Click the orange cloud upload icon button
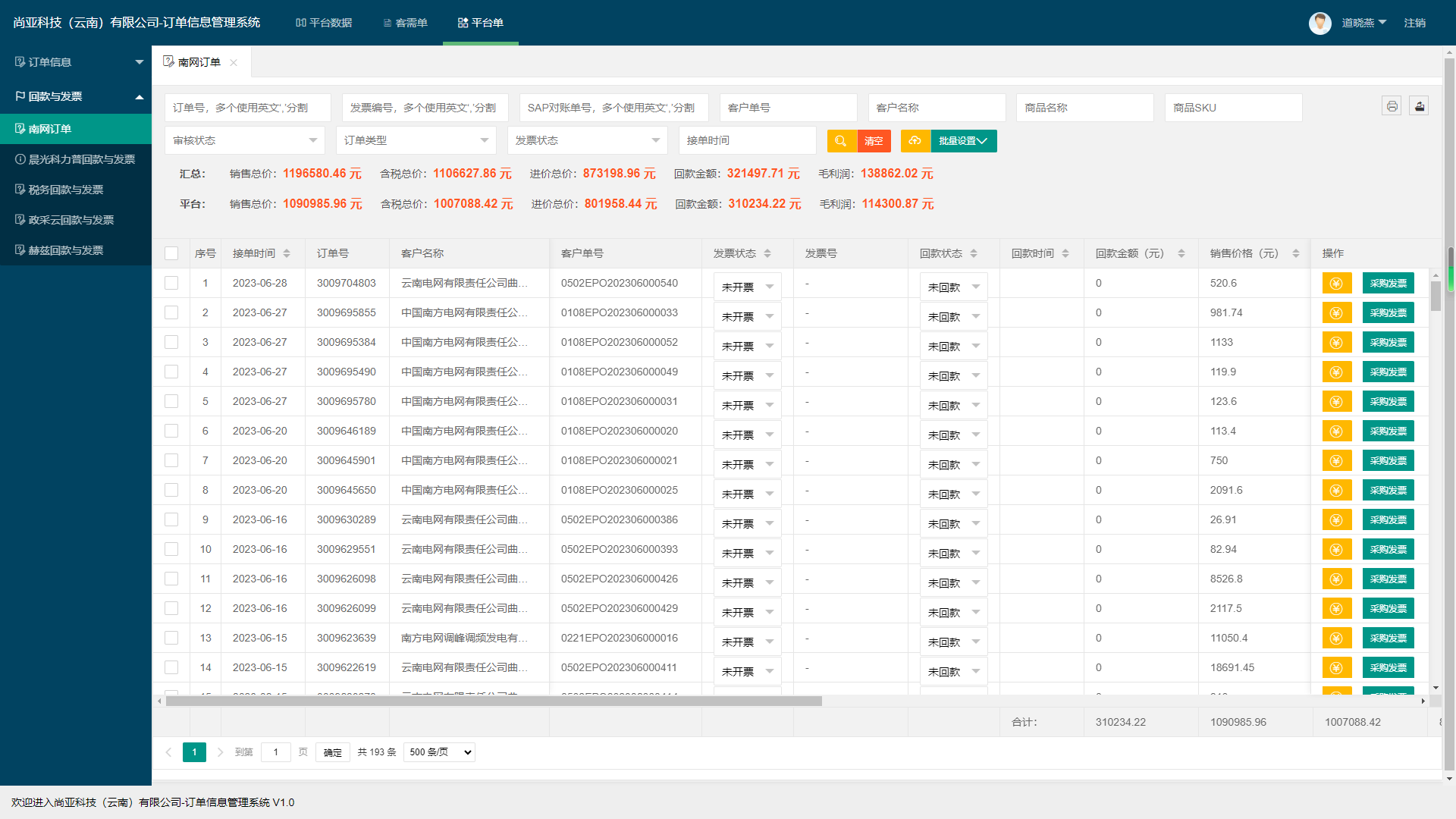 [915, 141]
